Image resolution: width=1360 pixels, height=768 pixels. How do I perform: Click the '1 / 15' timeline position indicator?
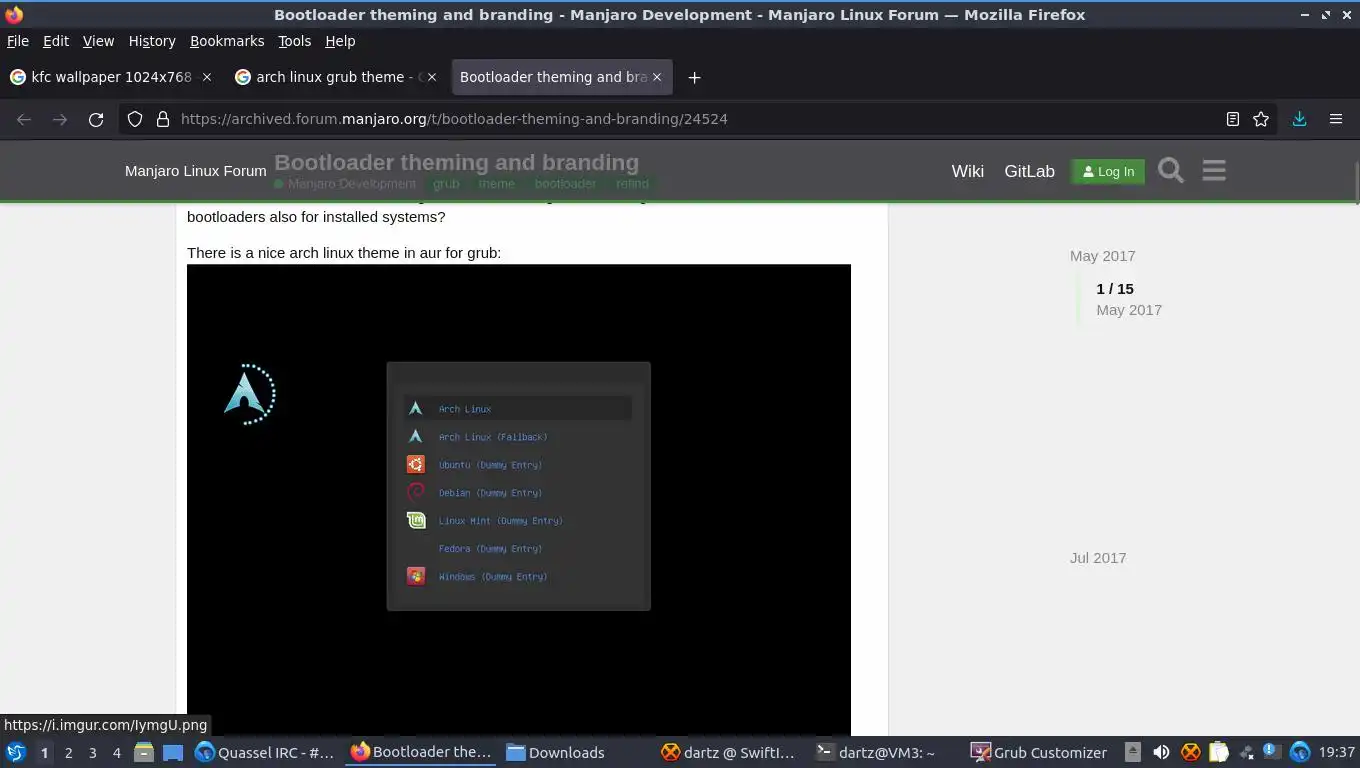tap(1115, 289)
